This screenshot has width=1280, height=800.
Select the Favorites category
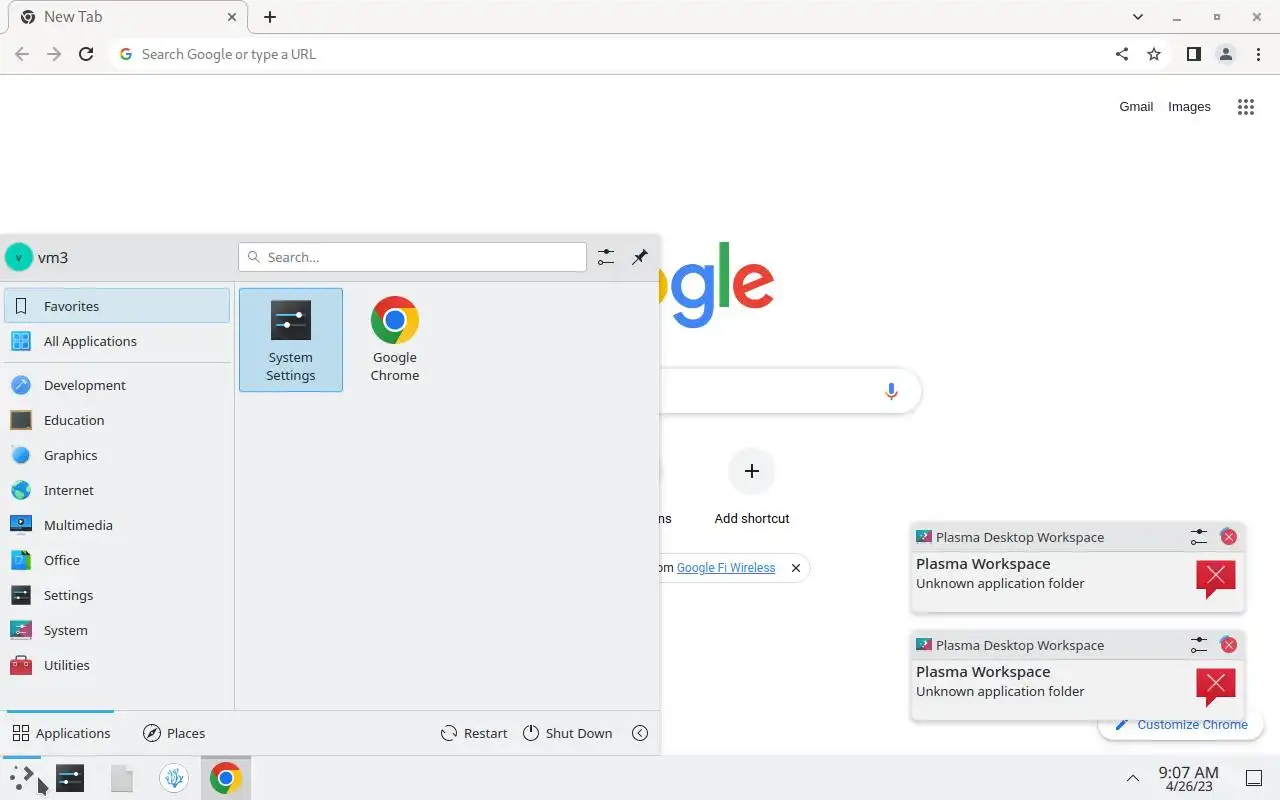pos(117,306)
